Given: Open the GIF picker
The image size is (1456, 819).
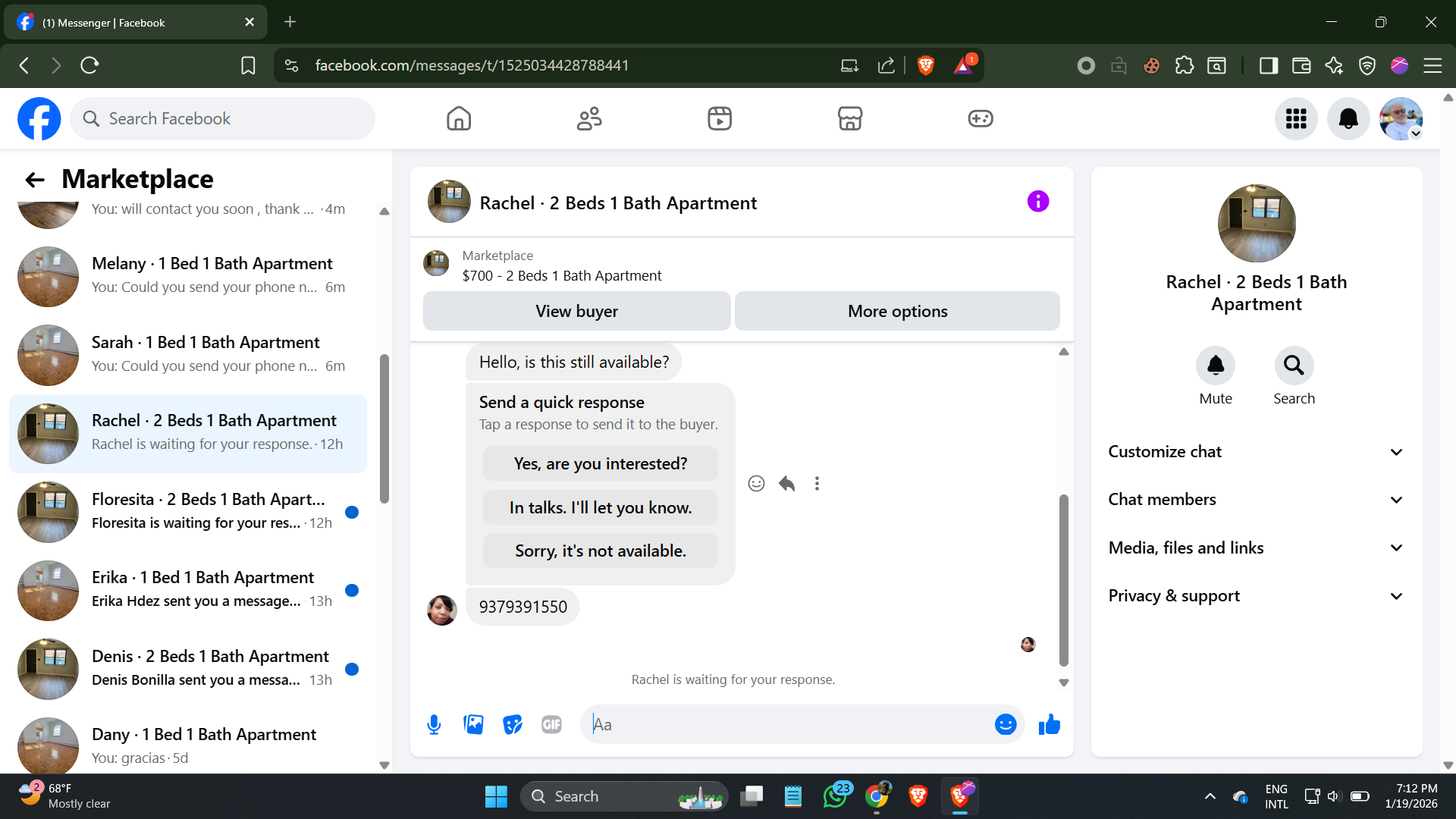Looking at the screenshot, I should [551, 725].
